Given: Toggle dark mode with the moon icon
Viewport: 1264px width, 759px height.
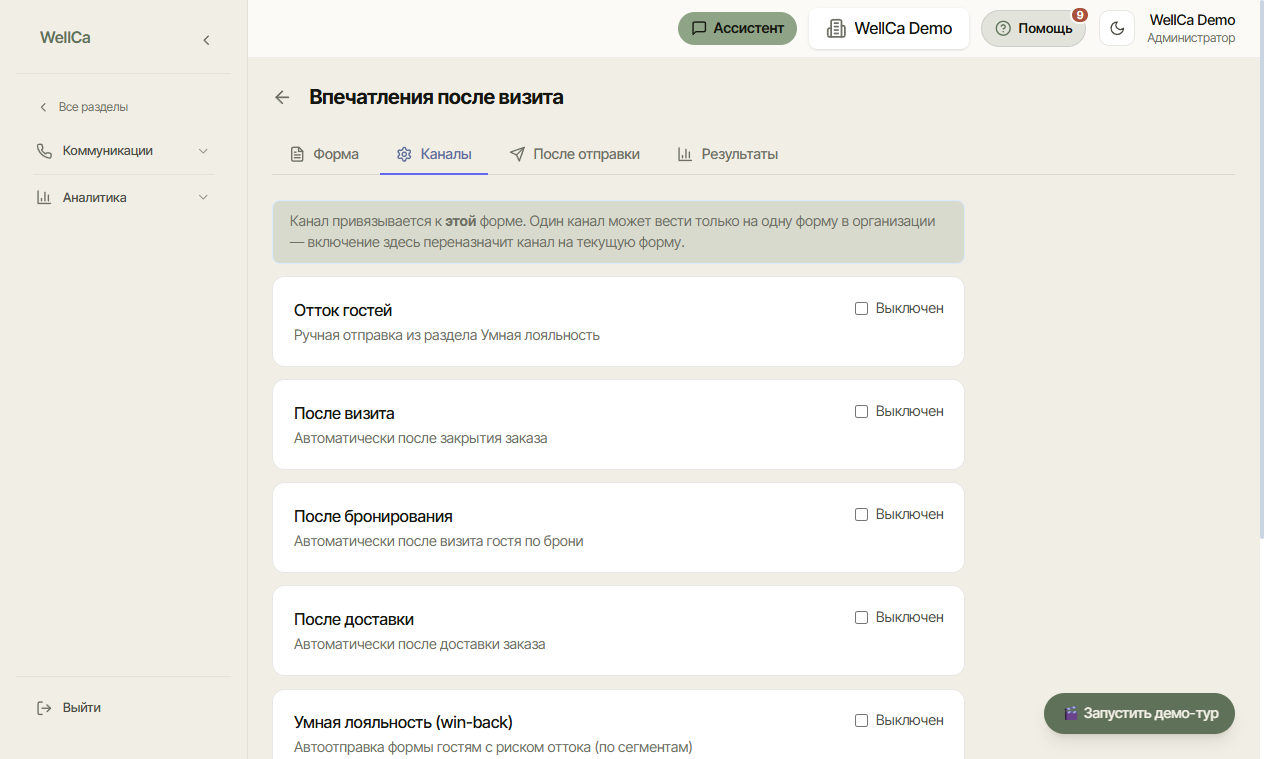Looking at the screenshot, I should [x=1117, y=28].
